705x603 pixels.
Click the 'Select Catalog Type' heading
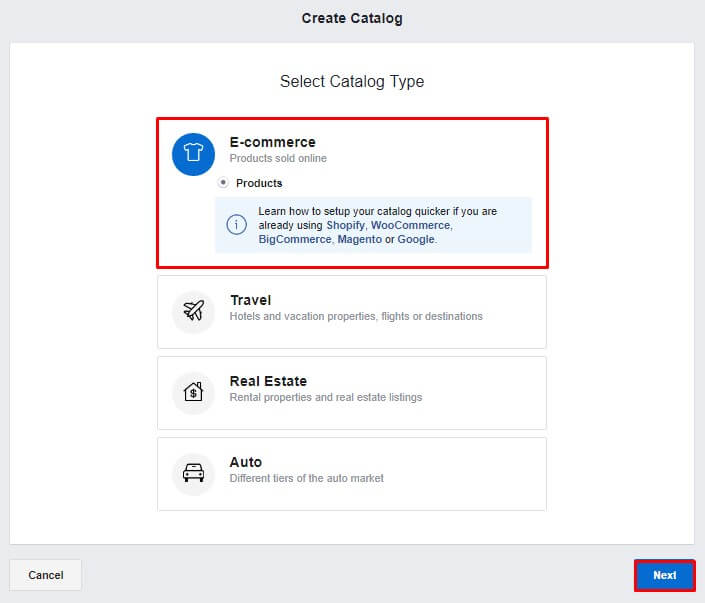tap(352, 81)
